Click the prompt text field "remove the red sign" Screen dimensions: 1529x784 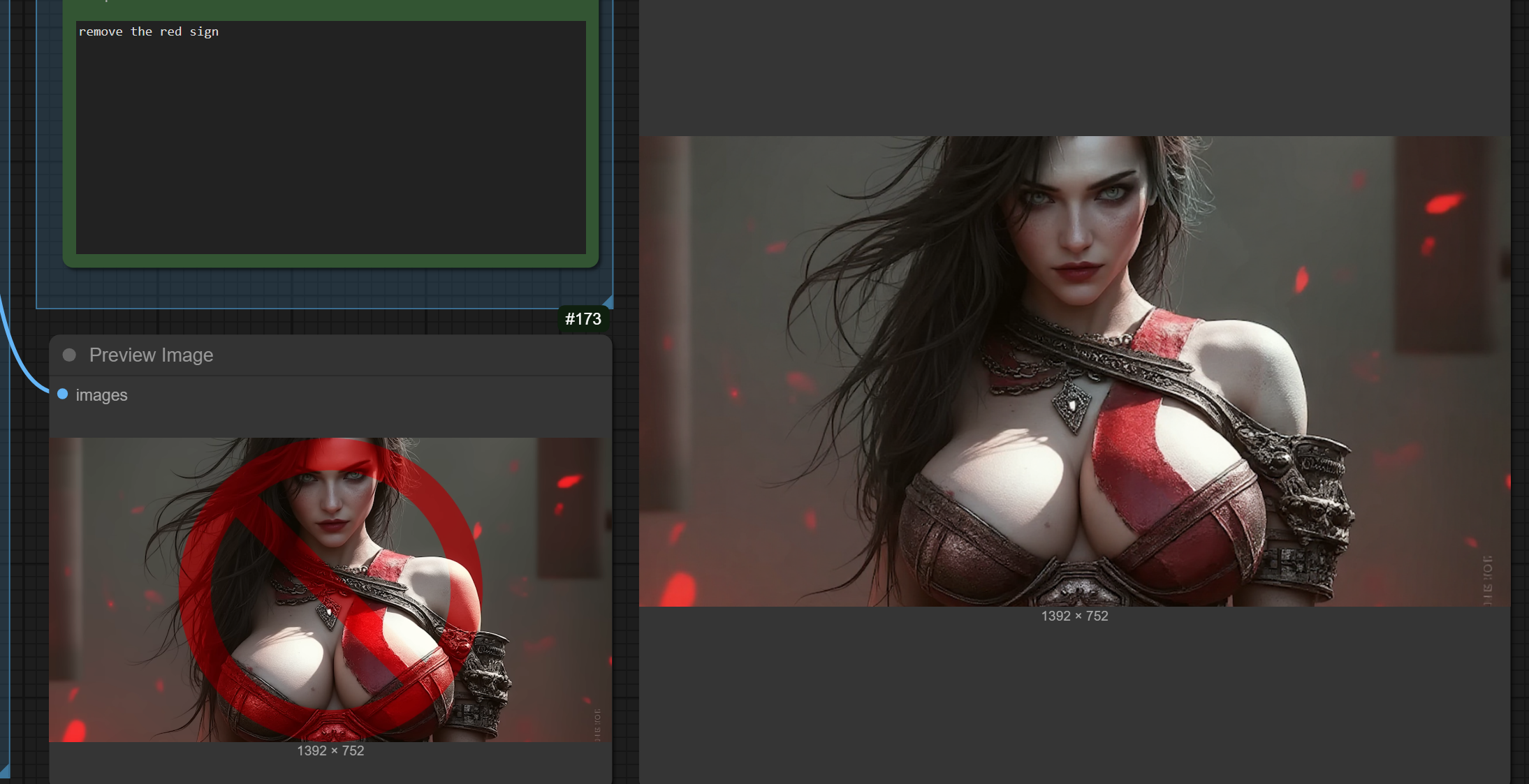click(330, 137)
